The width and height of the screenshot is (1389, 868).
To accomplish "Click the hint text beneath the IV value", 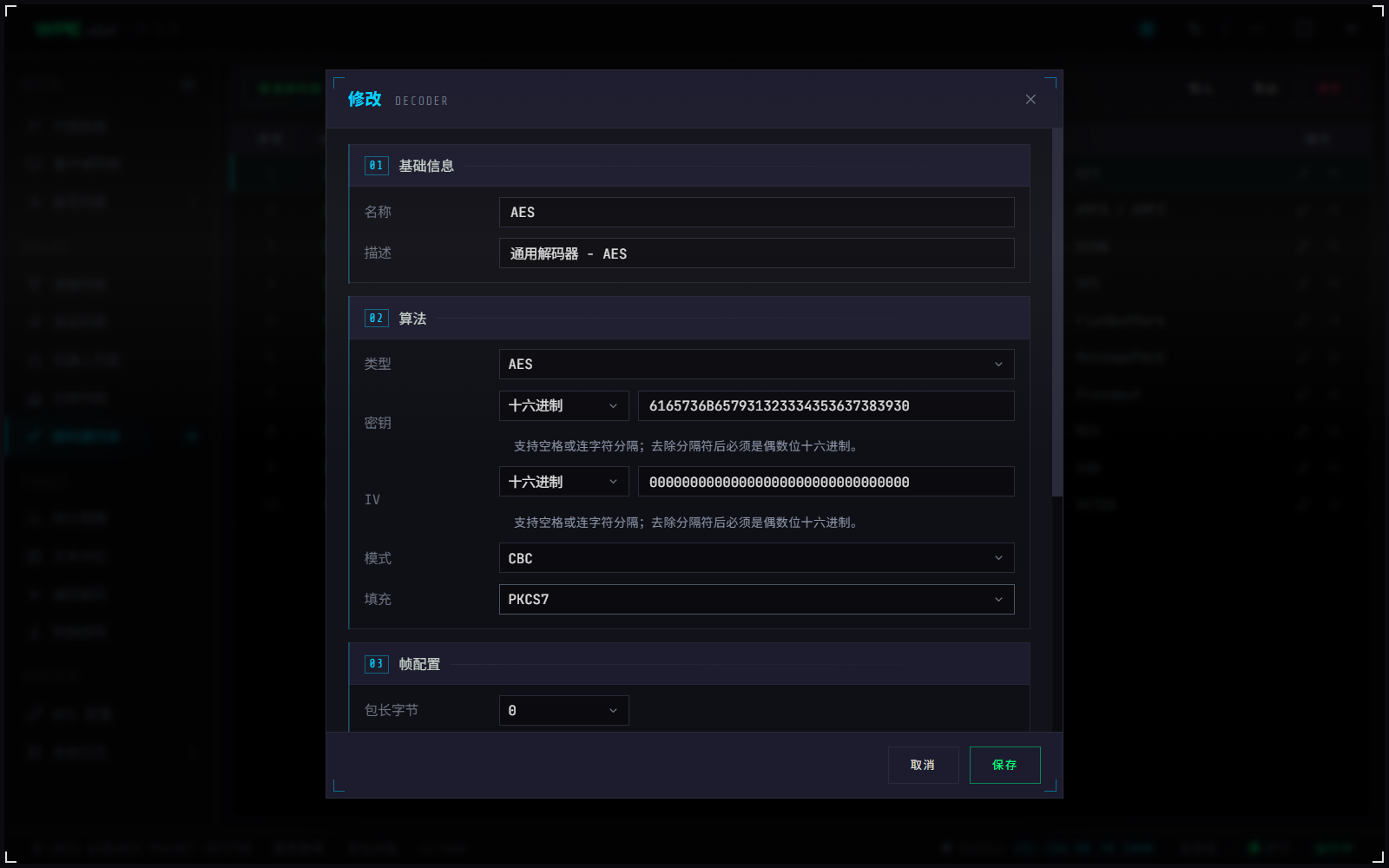I will pyautogui.click(x=686, y=523).
